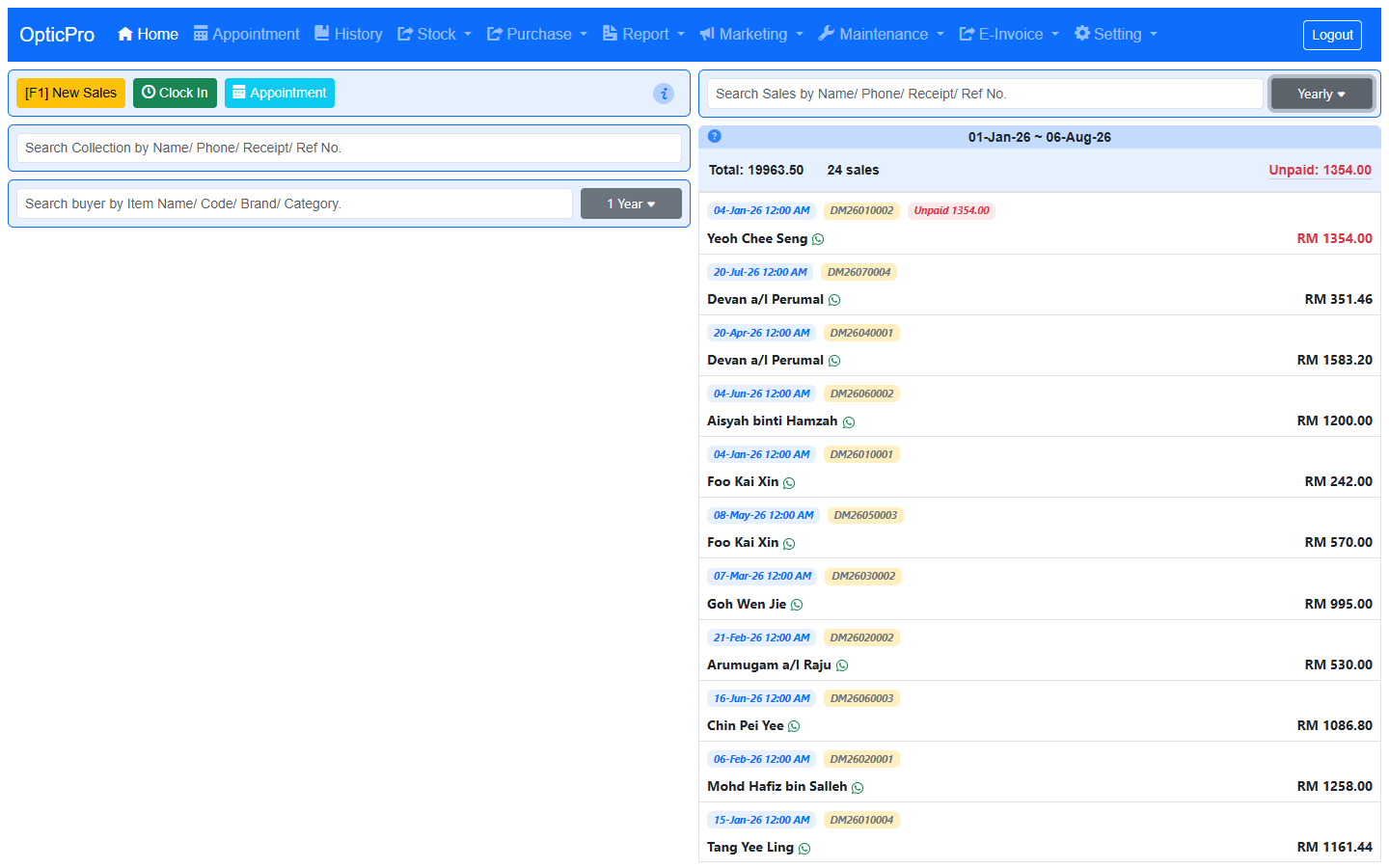Expand the Maintenance dropdown menu
Viewport: 1389px width, 868px height.
pyautogui.click(x=882, y=34)
